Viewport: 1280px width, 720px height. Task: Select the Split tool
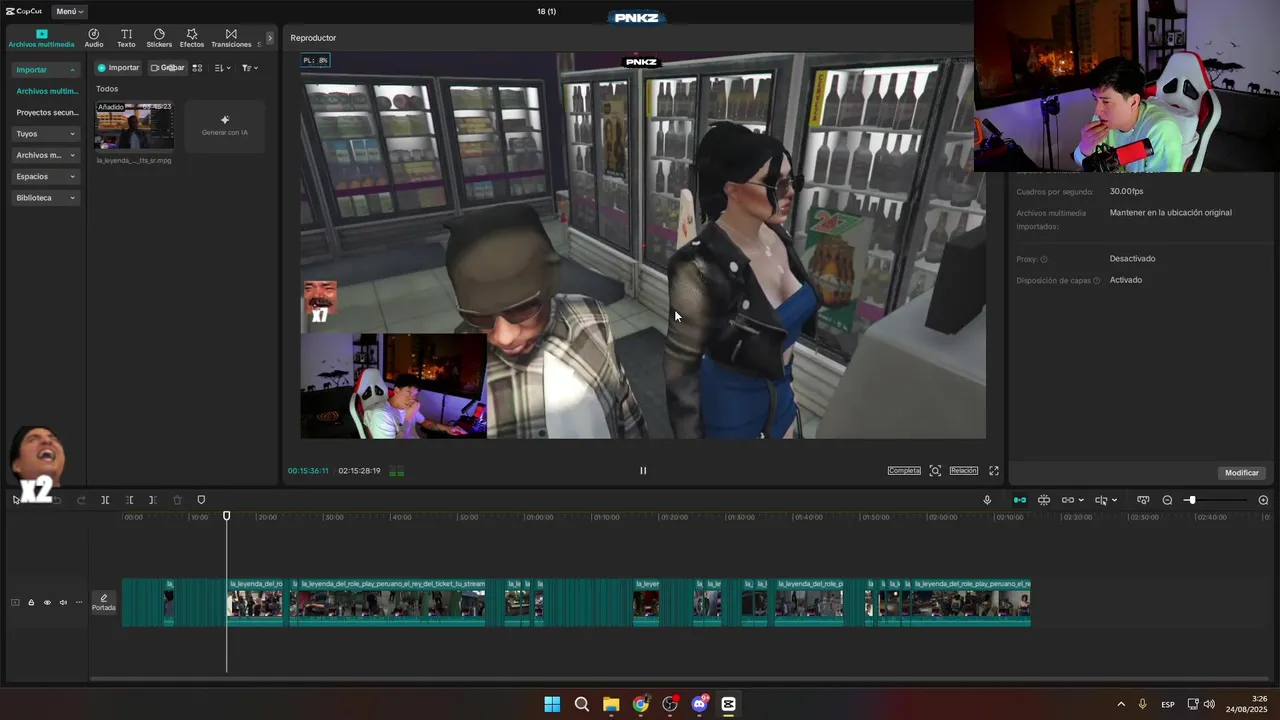click(105, 500)
